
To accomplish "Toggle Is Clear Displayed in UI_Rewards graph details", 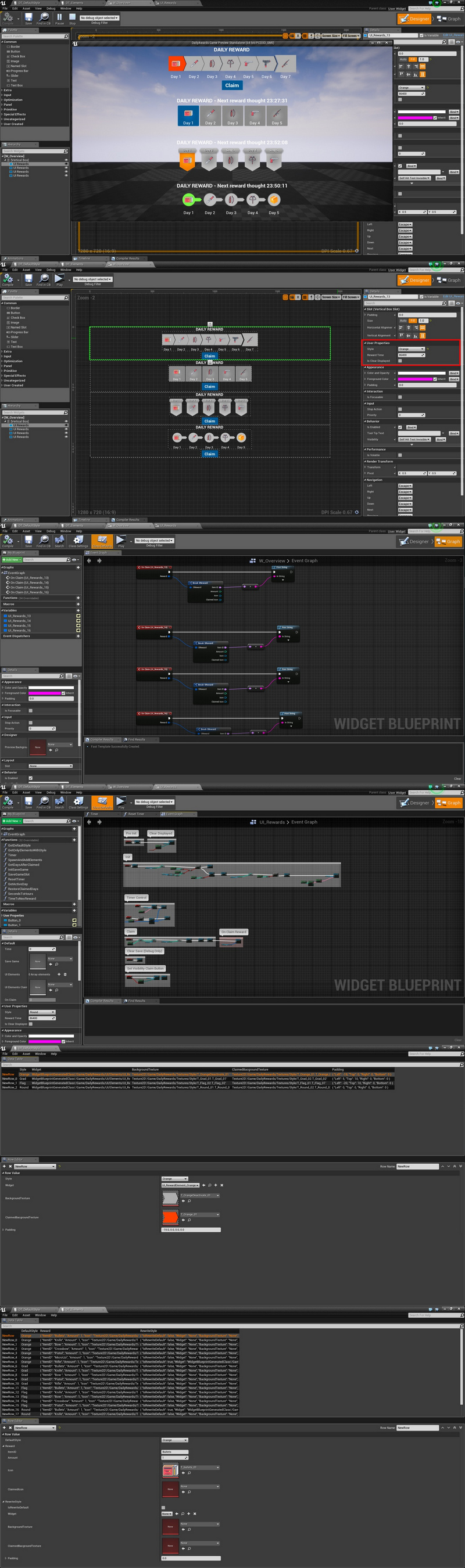I will [30, 1024].
